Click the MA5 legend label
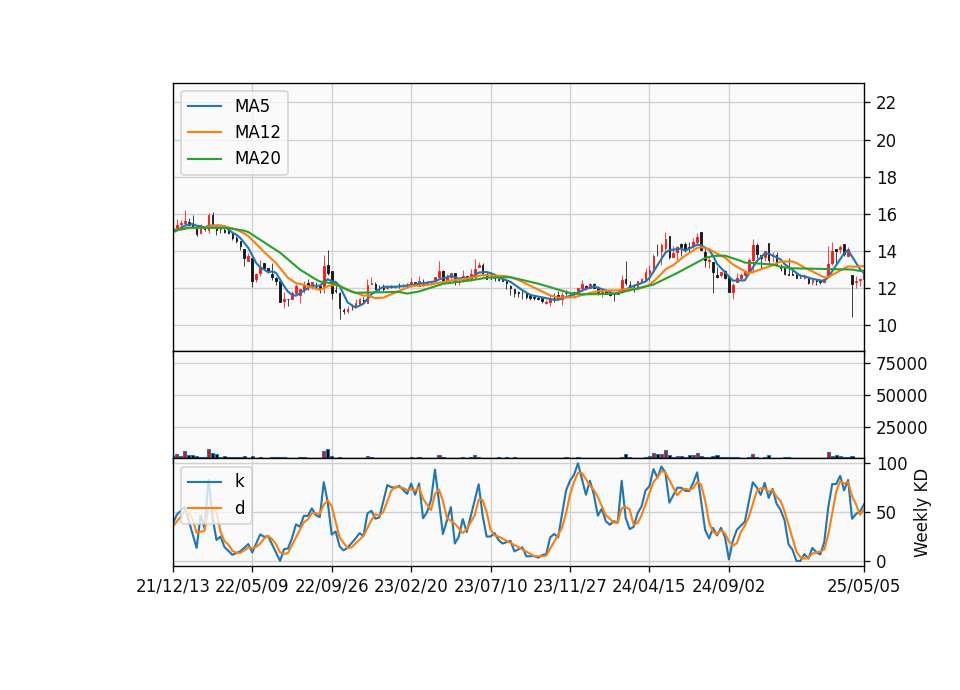This screenshot has width=960, height=690. tap(252, 106)
